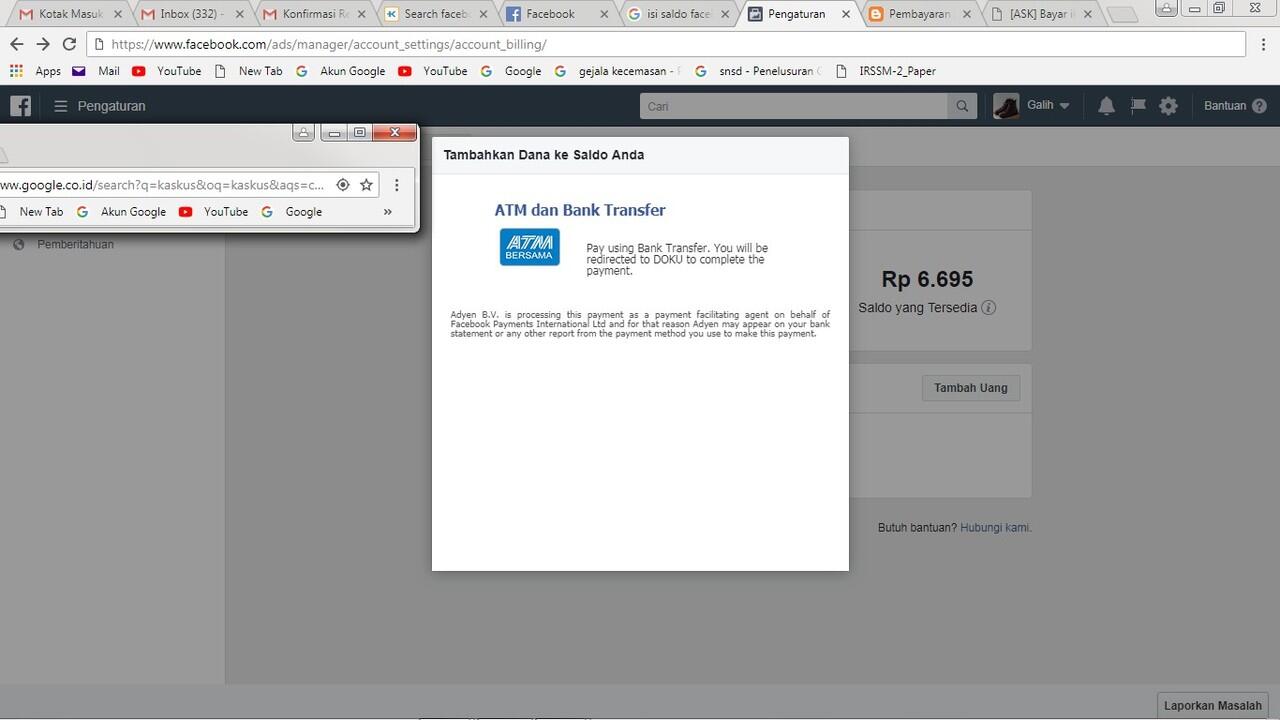The image size is (1280, 720).
Task: Click the Pengaturan title in the header
Action: [112, 106]
